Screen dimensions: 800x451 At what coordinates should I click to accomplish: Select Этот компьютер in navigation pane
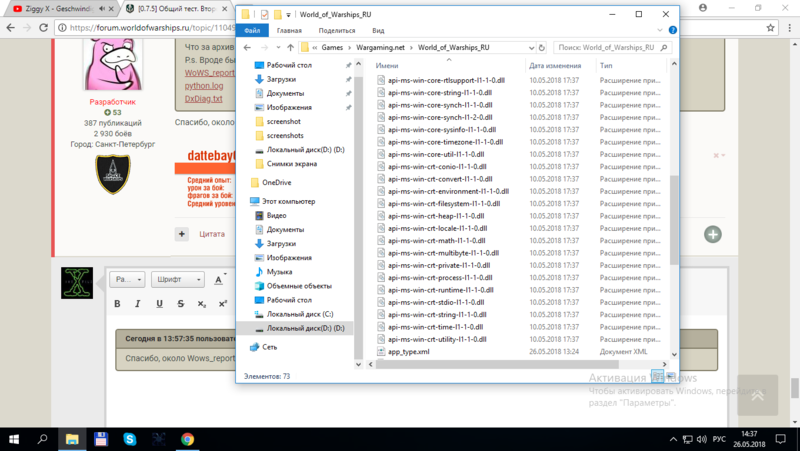288,202
